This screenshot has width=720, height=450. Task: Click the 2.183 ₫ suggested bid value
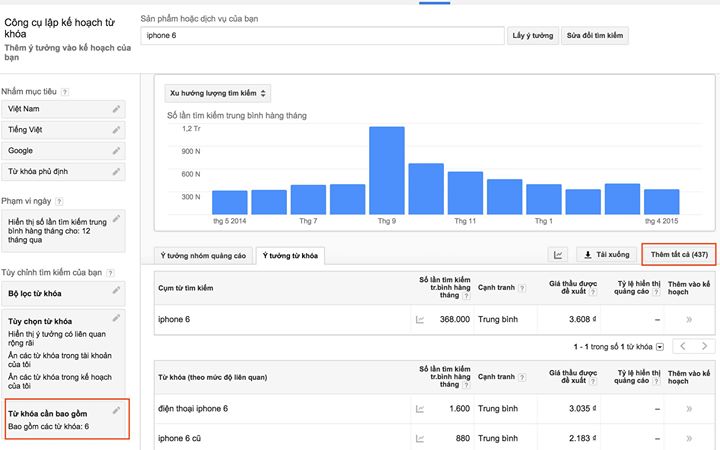pos(582,438)
